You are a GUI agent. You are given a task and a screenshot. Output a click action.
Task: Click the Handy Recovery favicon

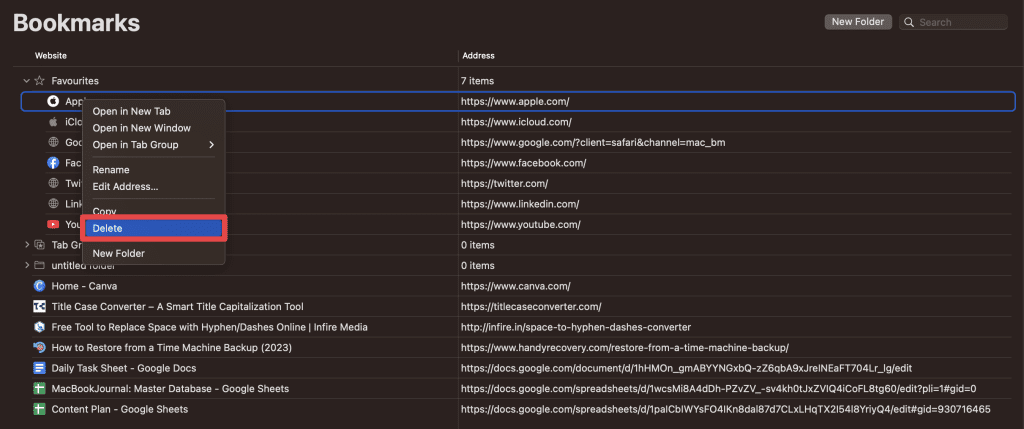(39, 347)
